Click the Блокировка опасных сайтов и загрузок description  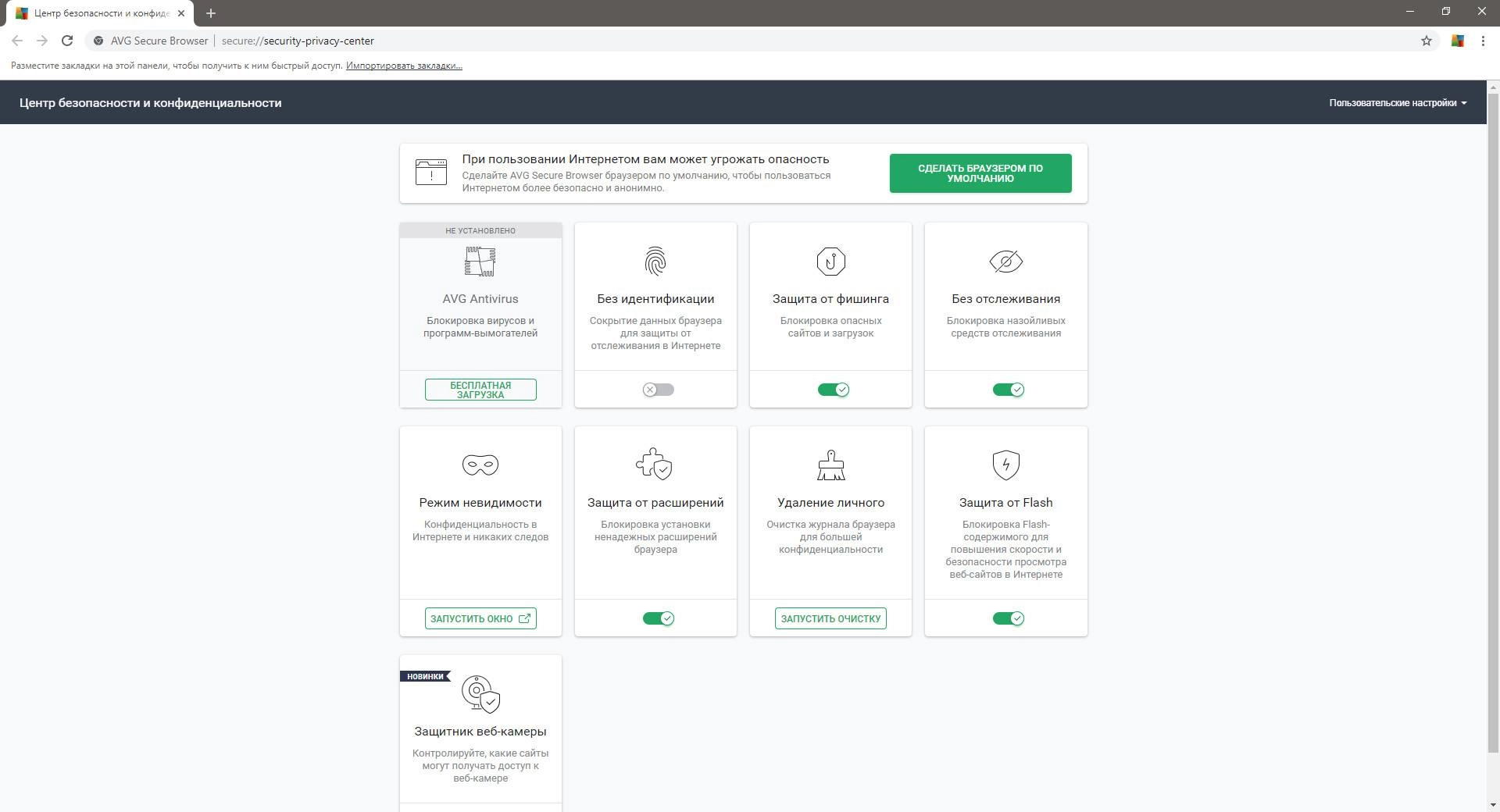830,327
